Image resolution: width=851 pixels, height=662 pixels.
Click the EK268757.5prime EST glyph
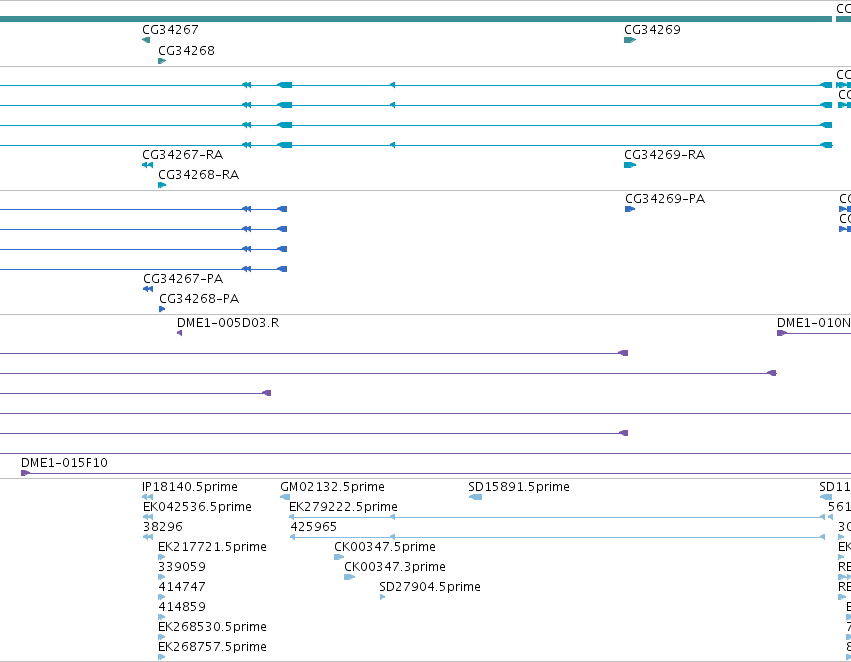click(161, 658)
